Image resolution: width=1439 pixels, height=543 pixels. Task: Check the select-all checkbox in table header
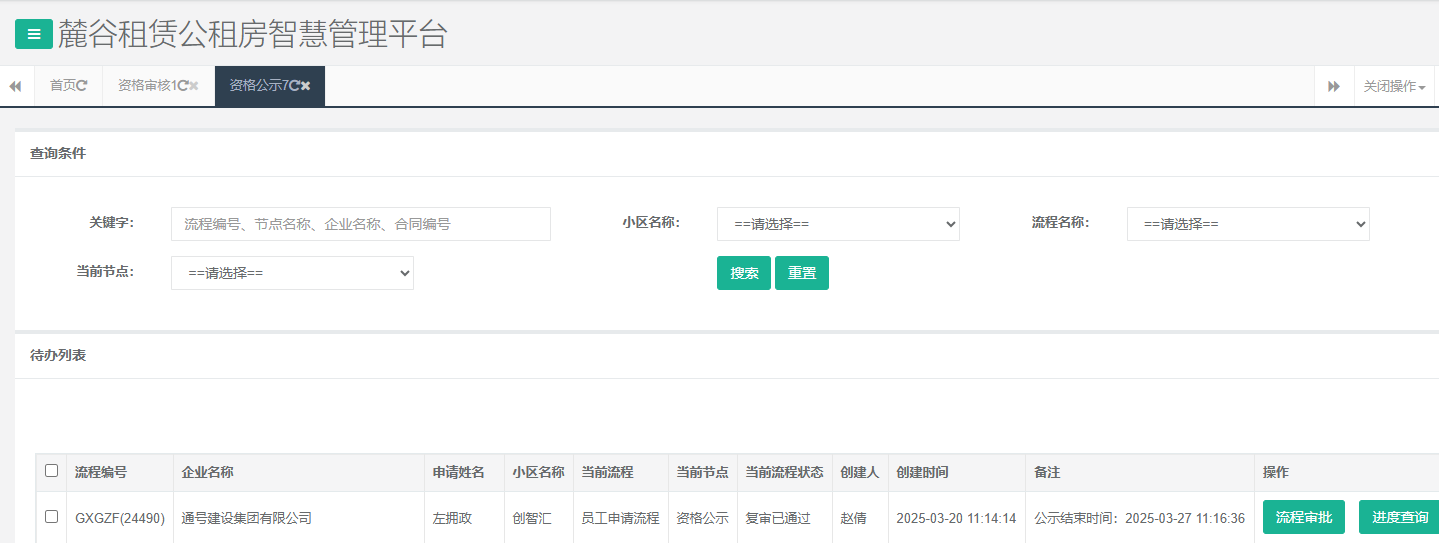click(52, 471)
